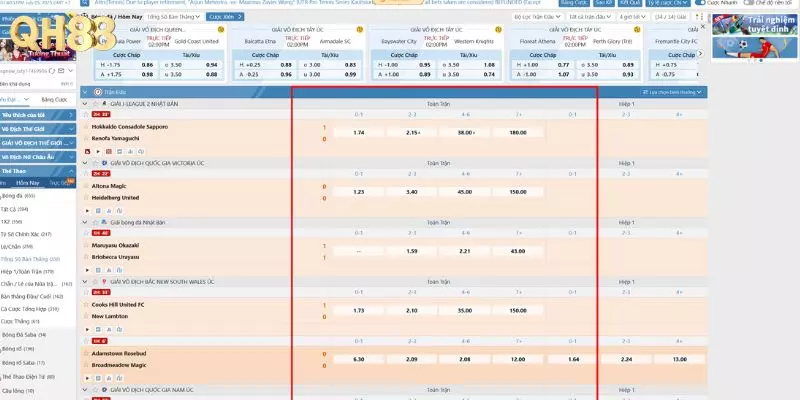Open Tổng Số Bàn Thắng dropdown
800x400 pixels.
177,18
